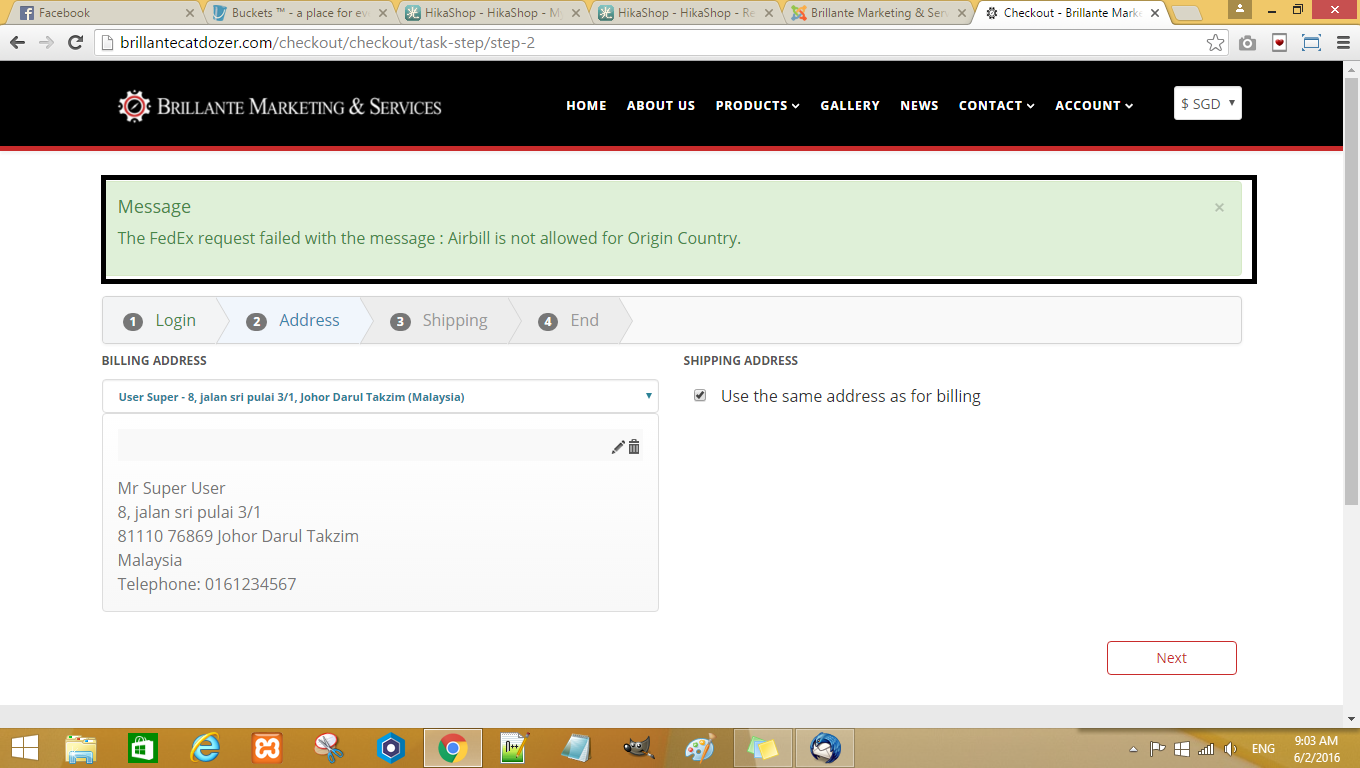The height and width of the screenshot is (768, 1360).
Task: Close the Facebook tab
Action: pyautogui.click(x=190, y=13)
